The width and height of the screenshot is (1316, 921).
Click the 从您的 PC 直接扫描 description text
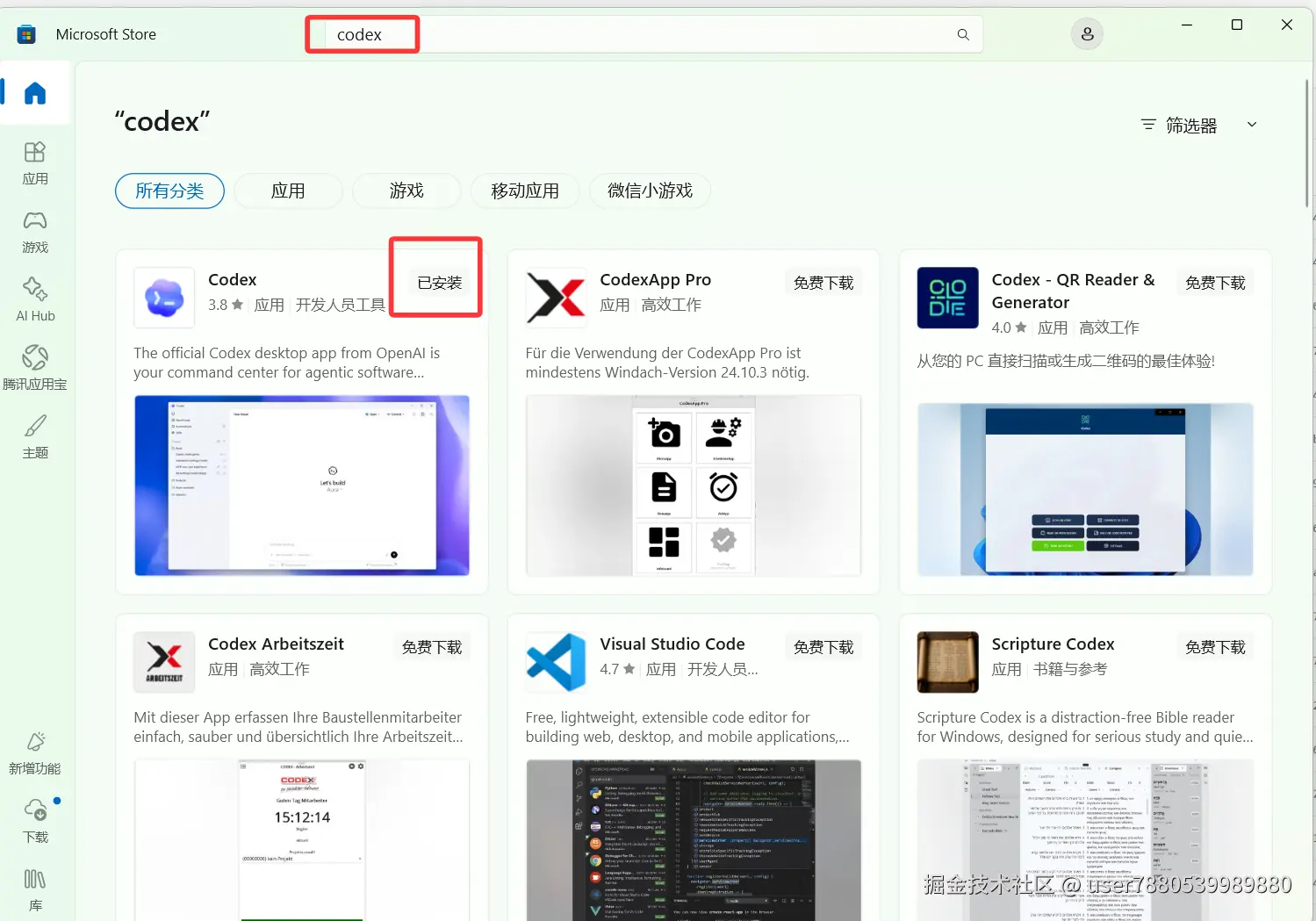pos(1066,361)
